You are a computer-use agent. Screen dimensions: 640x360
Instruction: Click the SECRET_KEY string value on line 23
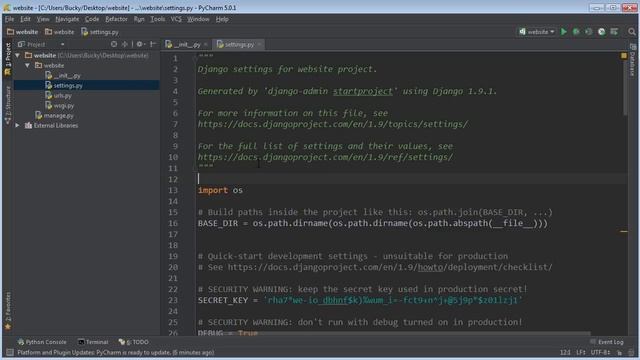coord(393,300)
